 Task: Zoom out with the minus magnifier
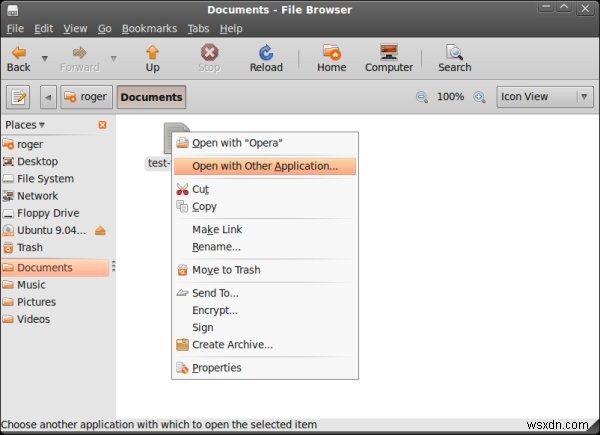click(421, 97)
